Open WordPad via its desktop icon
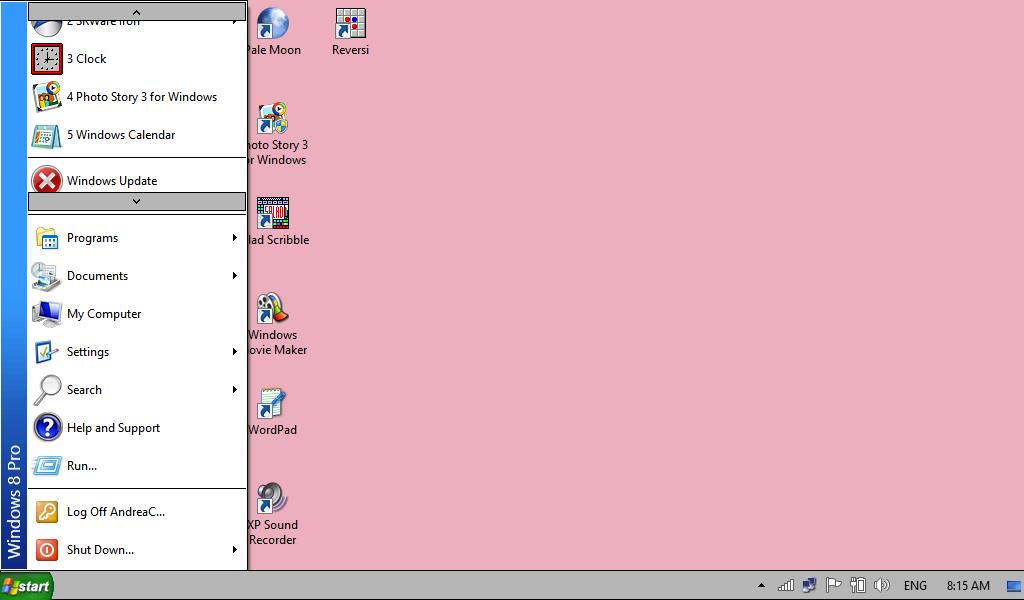Image resolution: width=1024 pixels, height=600 pixels. tap(272, 405)
